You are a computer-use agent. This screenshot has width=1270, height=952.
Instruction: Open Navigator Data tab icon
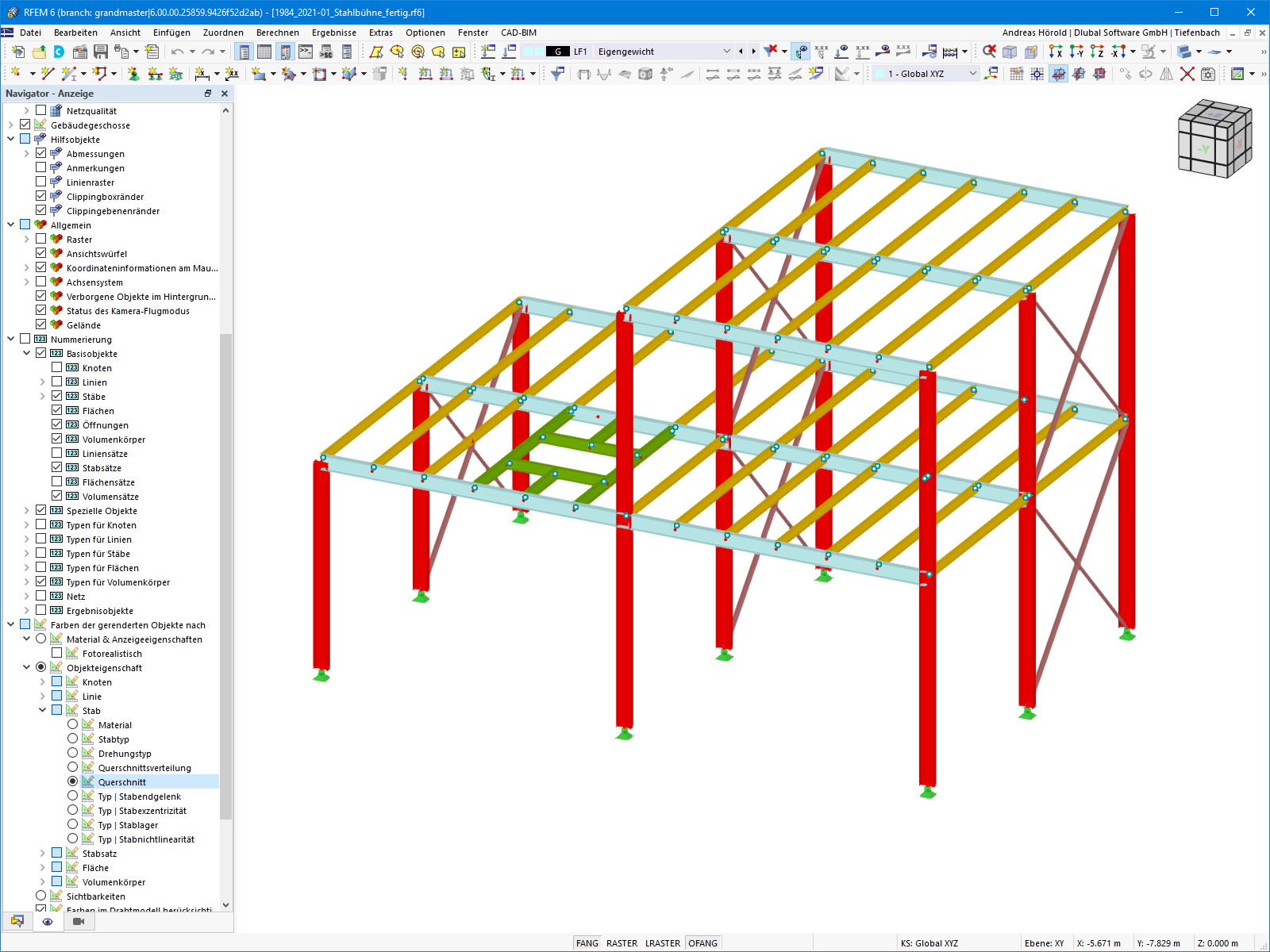click(x=17, y=921)
